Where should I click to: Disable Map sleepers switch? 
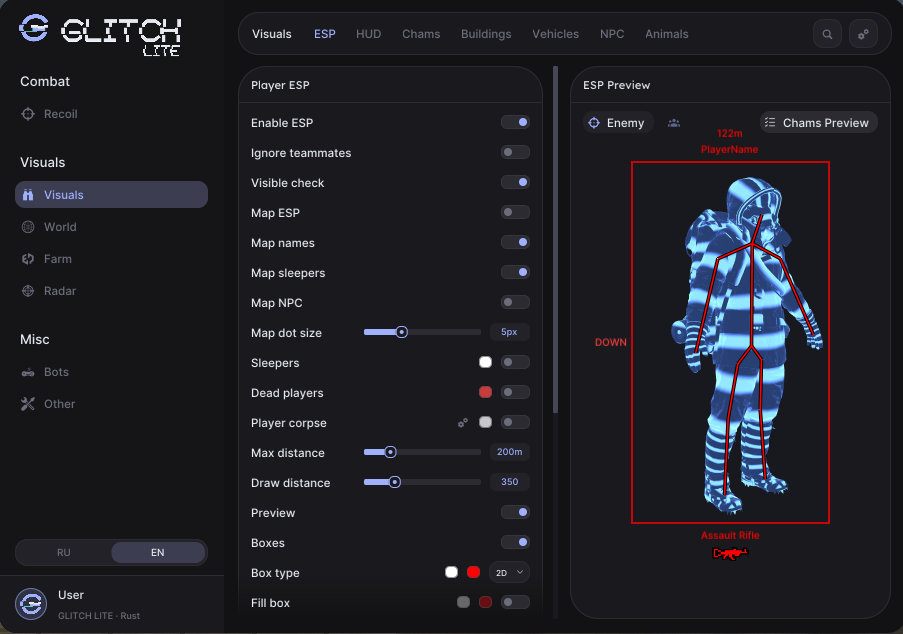tap(515, 272)
